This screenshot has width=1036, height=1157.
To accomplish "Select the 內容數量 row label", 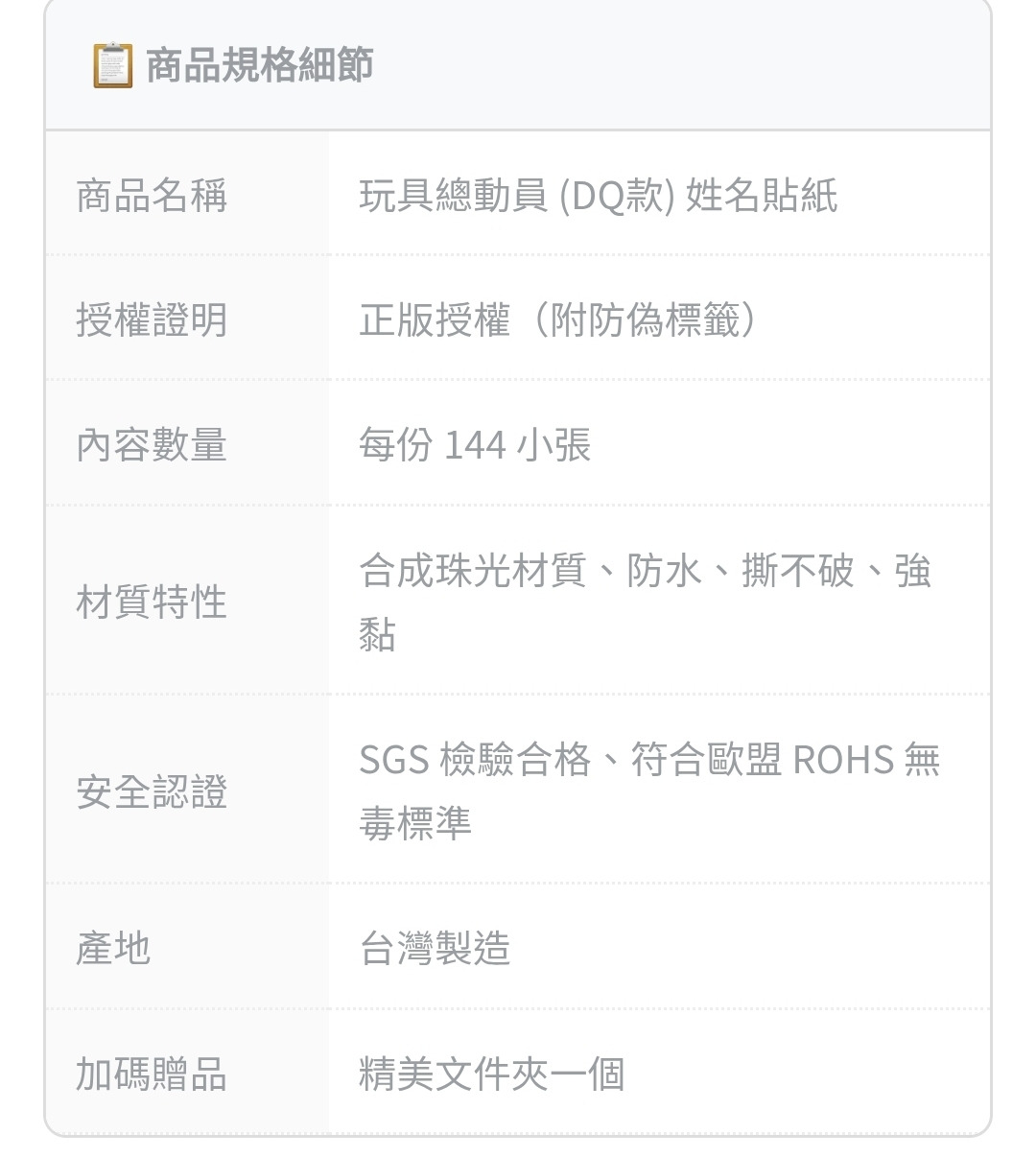I will coord(152,444).
